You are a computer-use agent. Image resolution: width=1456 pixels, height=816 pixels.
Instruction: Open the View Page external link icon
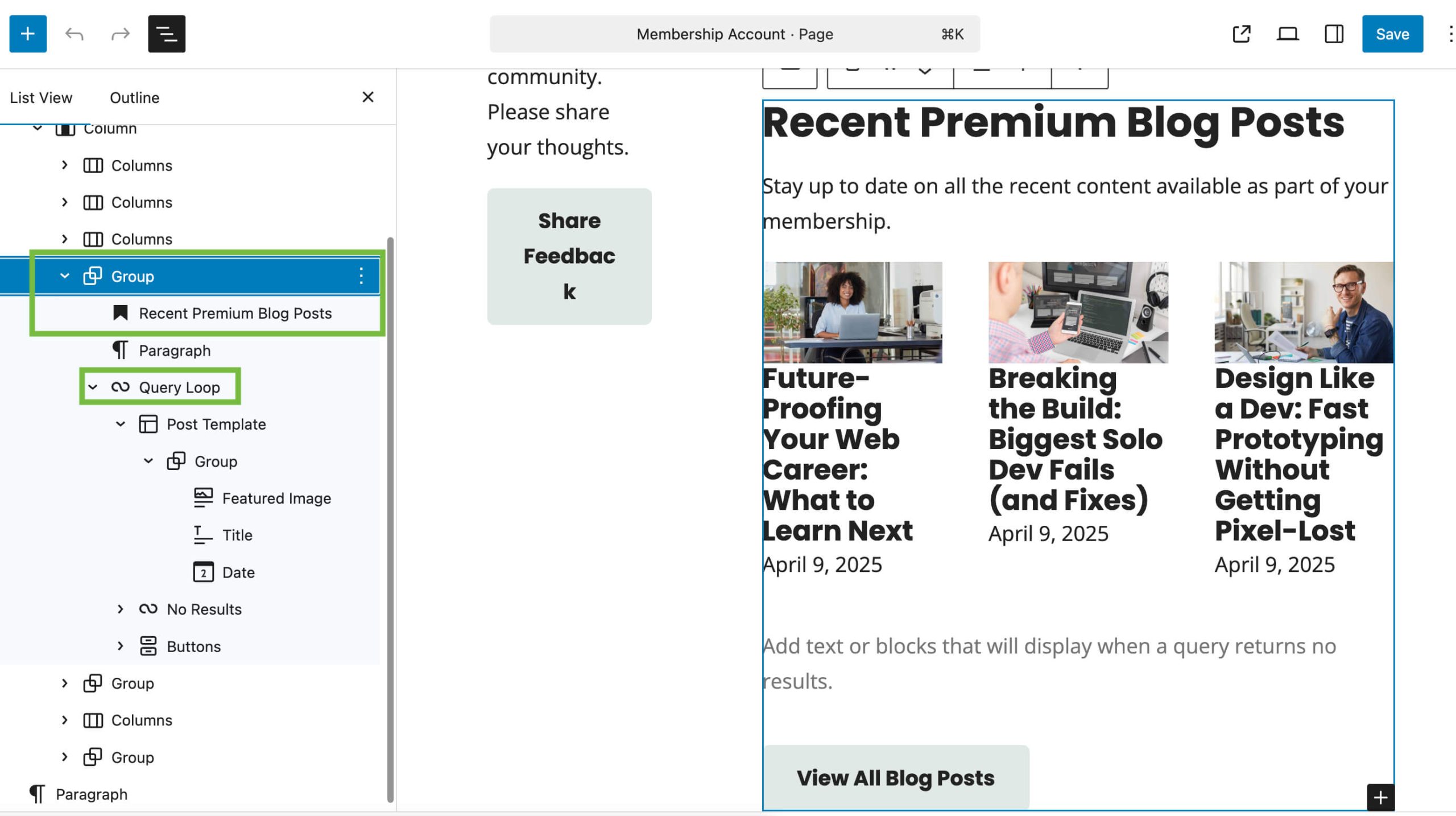pos(1241,34)
